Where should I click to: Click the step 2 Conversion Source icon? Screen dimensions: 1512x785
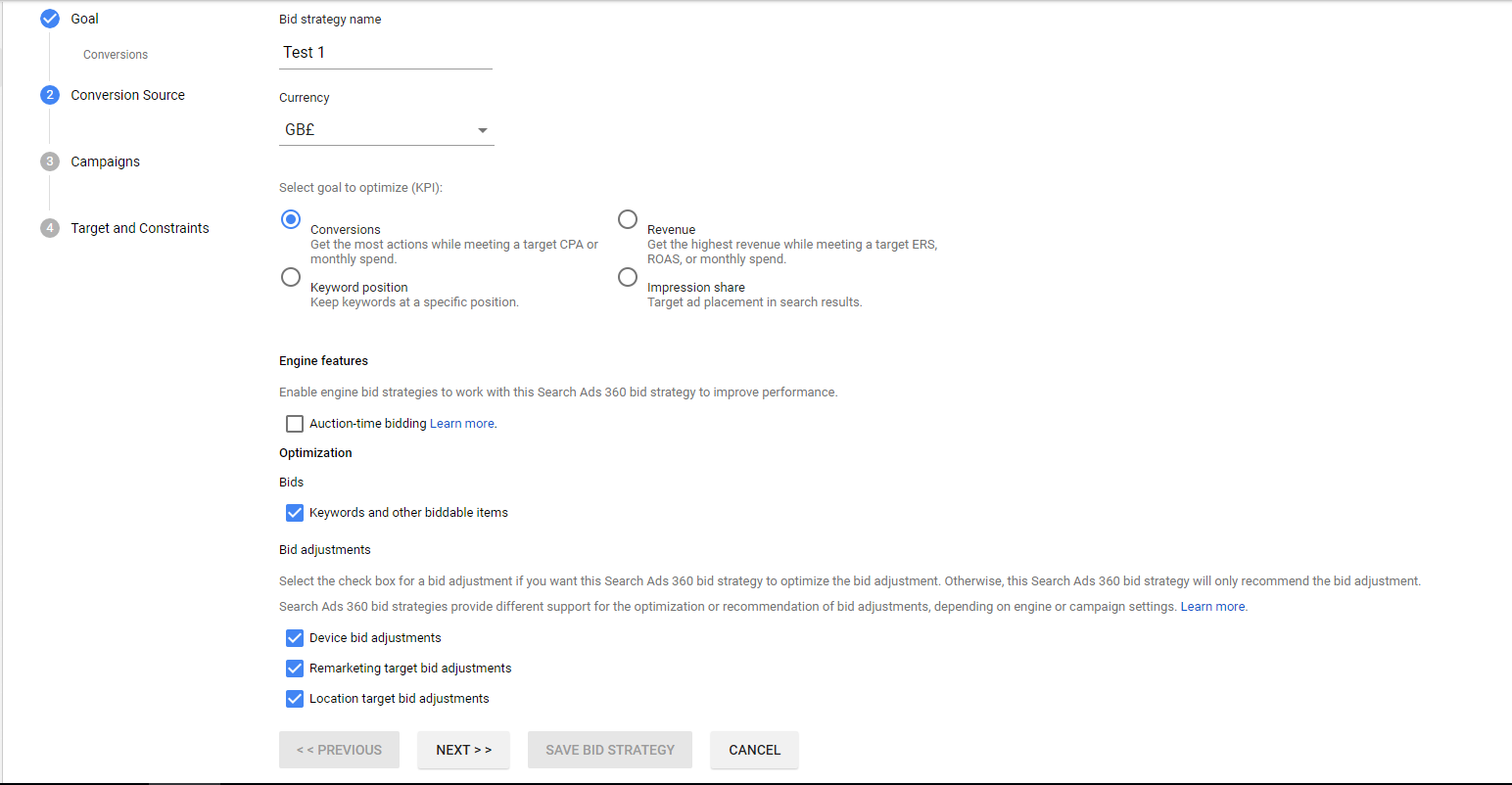point(50,95)
